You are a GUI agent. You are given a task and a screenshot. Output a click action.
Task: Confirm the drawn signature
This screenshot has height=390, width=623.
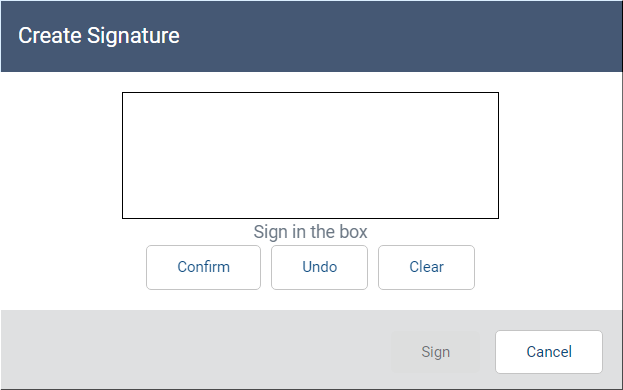[203, 267]
